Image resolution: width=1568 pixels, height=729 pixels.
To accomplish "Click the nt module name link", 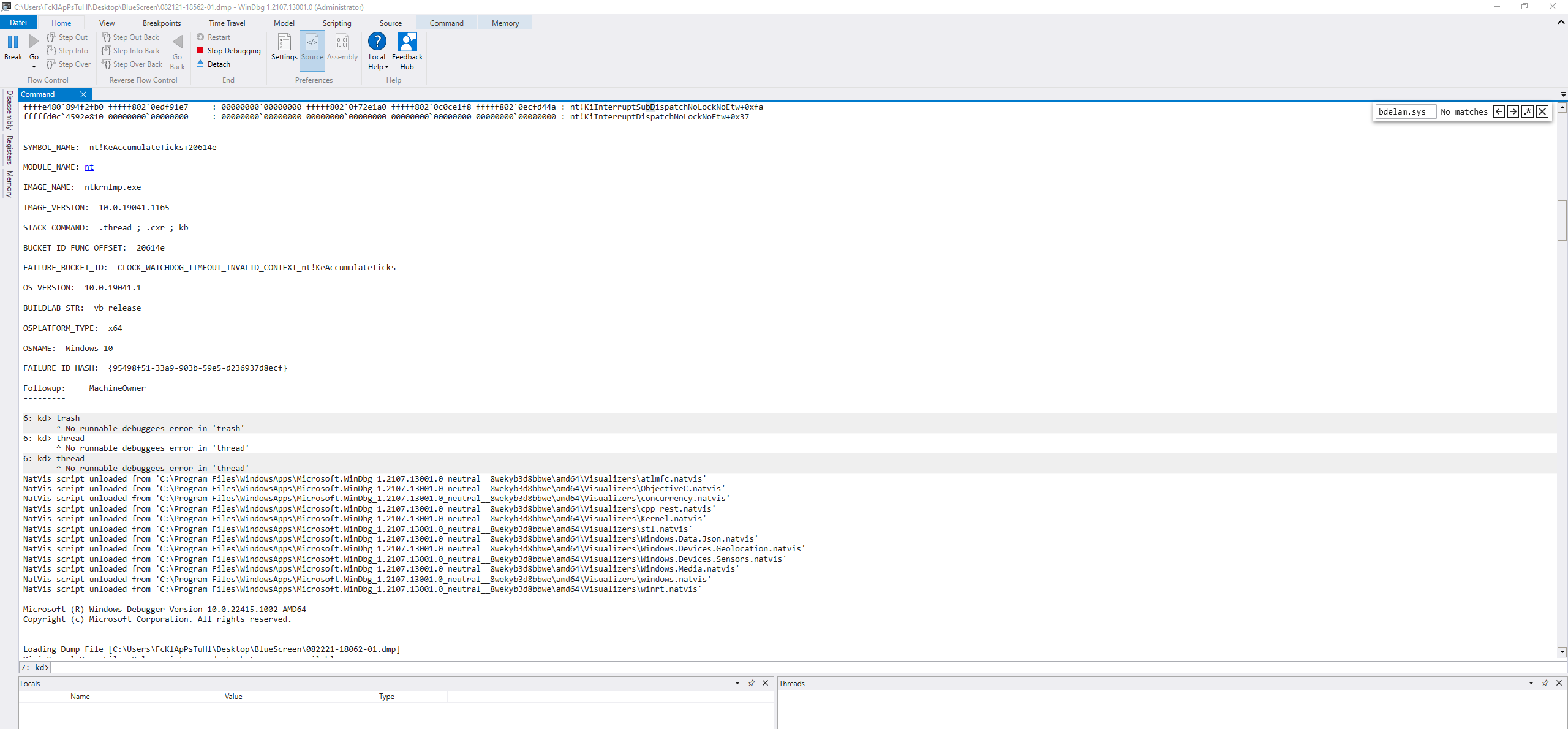I will coord(89,167).
